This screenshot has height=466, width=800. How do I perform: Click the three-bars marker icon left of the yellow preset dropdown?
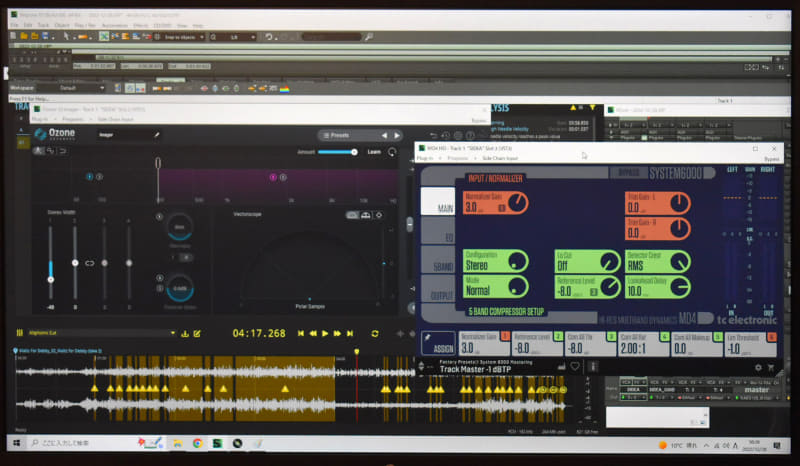19,333
